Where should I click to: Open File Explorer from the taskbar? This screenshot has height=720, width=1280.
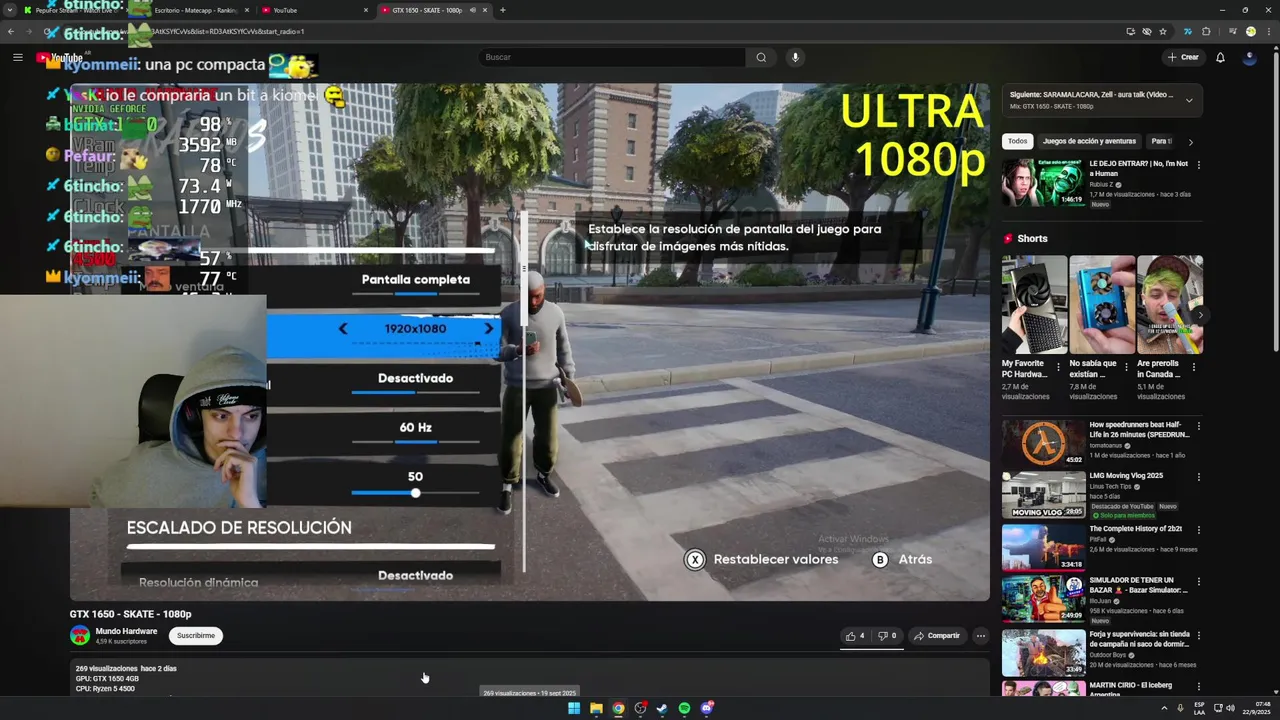(x=596, y=708)
